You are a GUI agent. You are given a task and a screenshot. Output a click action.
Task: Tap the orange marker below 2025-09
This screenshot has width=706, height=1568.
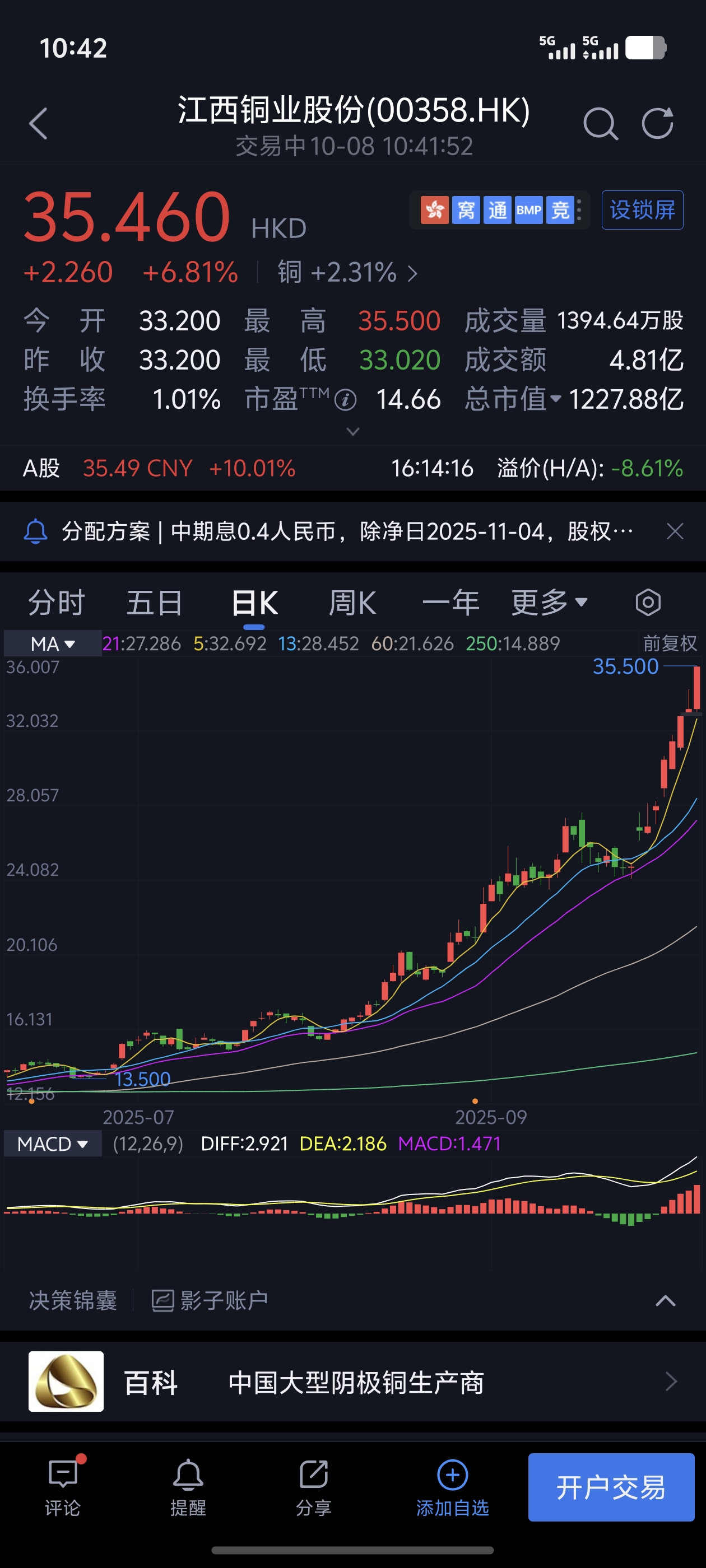pyautogui.click(x=475, y=1101)
